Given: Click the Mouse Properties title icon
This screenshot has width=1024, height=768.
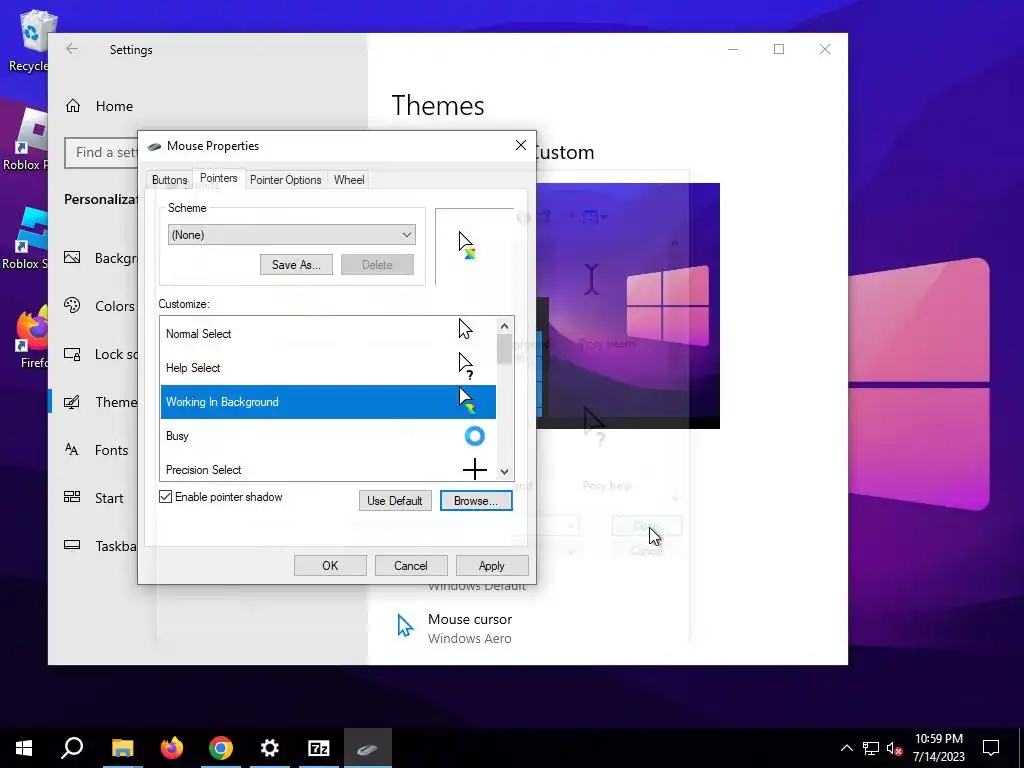Looking at the screenshot, I should pos(154,146).
